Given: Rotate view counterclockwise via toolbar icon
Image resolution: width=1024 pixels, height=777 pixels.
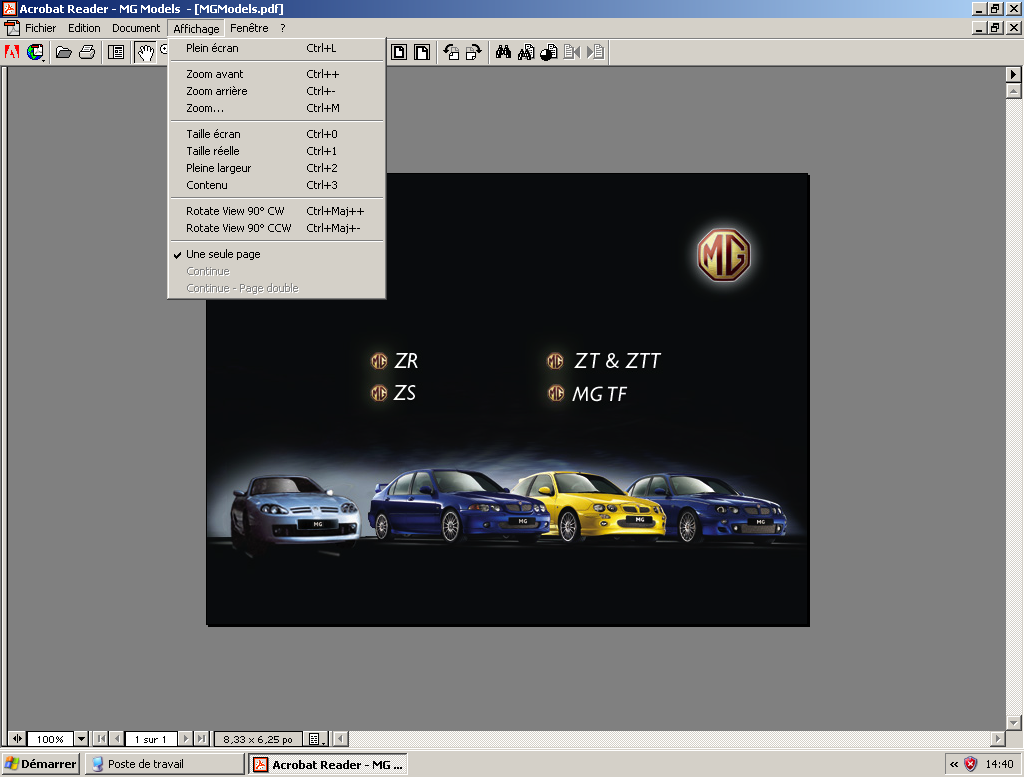Looking at the screenshot, I should pyautogui.click(x=451, y=52).
